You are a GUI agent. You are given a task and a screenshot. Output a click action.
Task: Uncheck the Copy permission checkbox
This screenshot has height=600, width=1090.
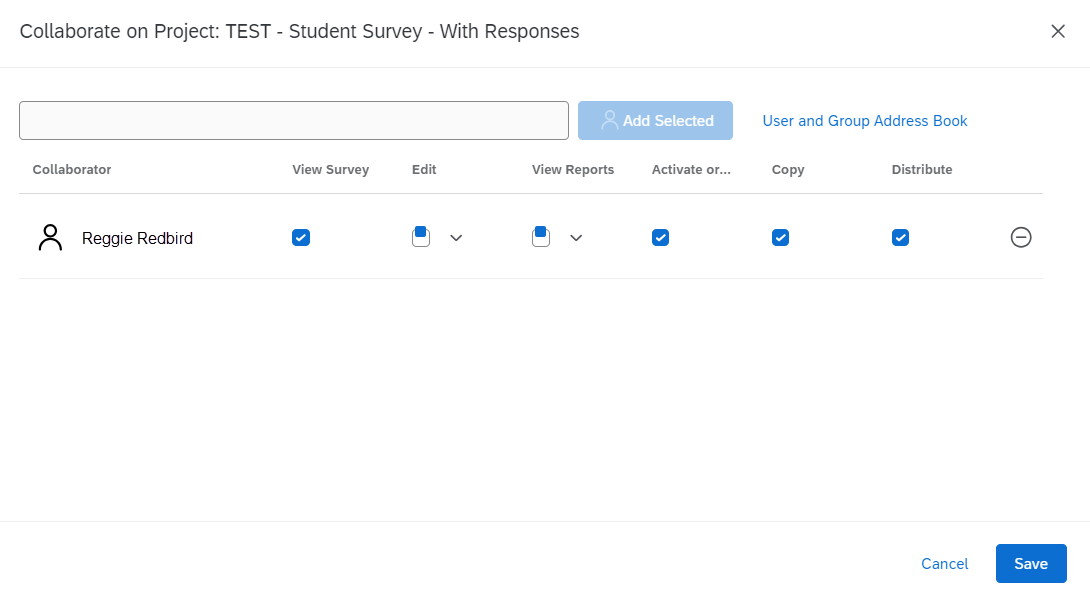[781, 238]
